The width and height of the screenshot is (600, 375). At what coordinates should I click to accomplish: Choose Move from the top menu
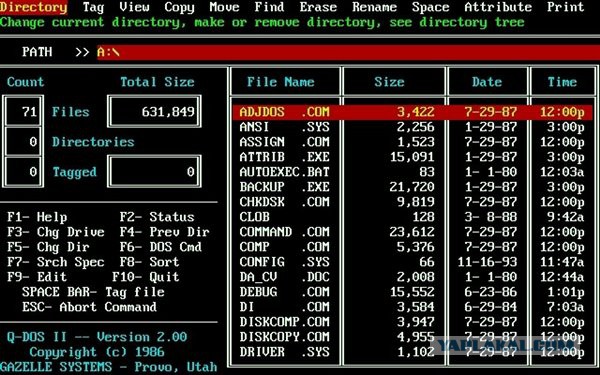pos(224,7)
